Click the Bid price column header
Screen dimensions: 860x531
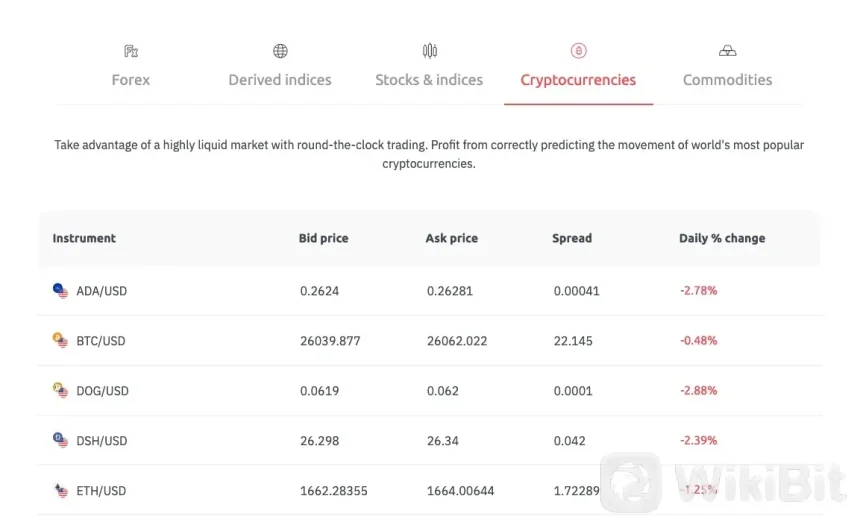coord(323,239)
